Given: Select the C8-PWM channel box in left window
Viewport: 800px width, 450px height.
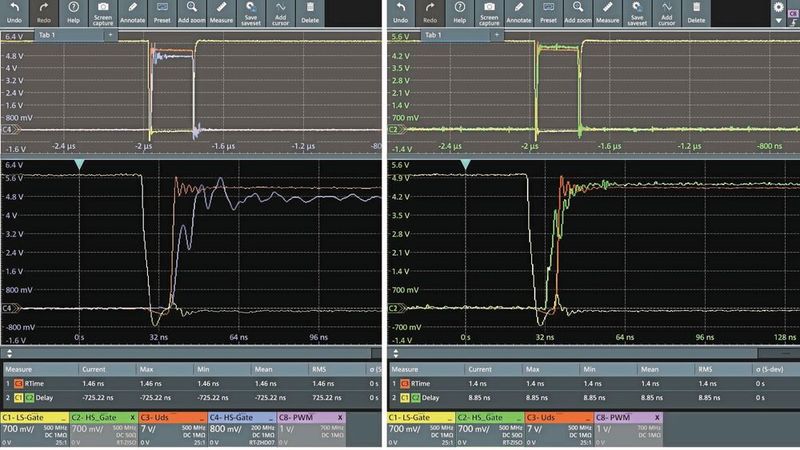Looking at the screenshot, I should 311,428.
